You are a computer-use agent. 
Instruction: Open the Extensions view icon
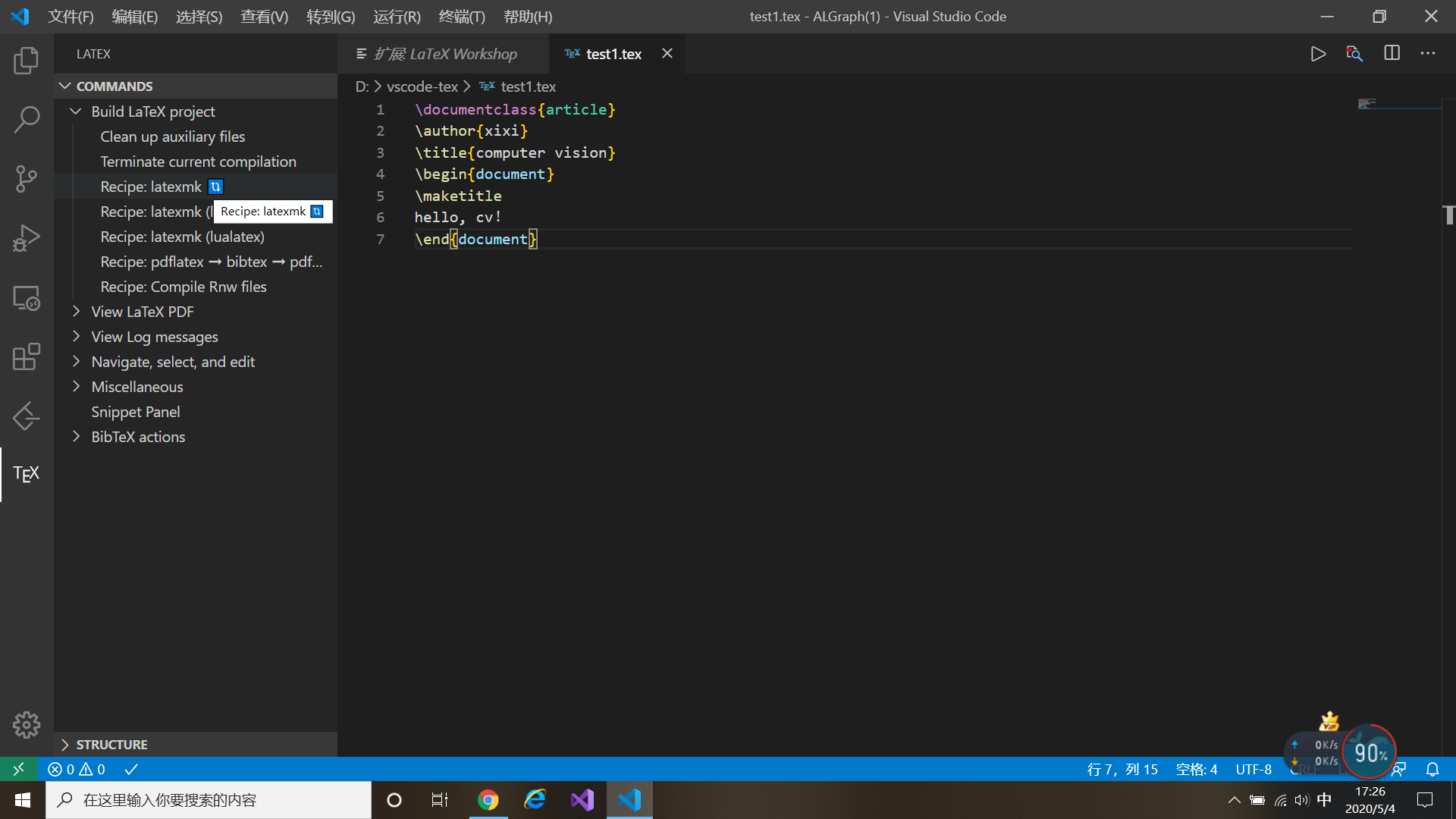26,356
